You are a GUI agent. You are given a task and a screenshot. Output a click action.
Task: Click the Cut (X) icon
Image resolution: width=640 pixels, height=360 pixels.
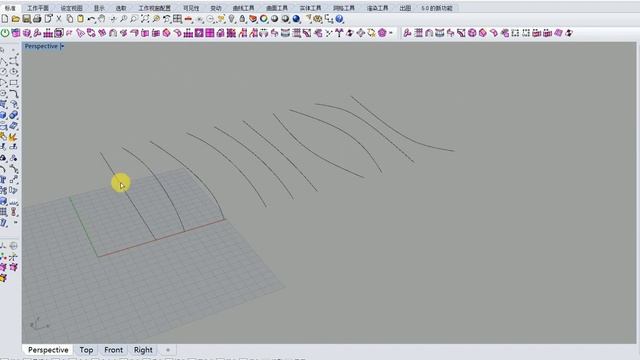point(59,19)
